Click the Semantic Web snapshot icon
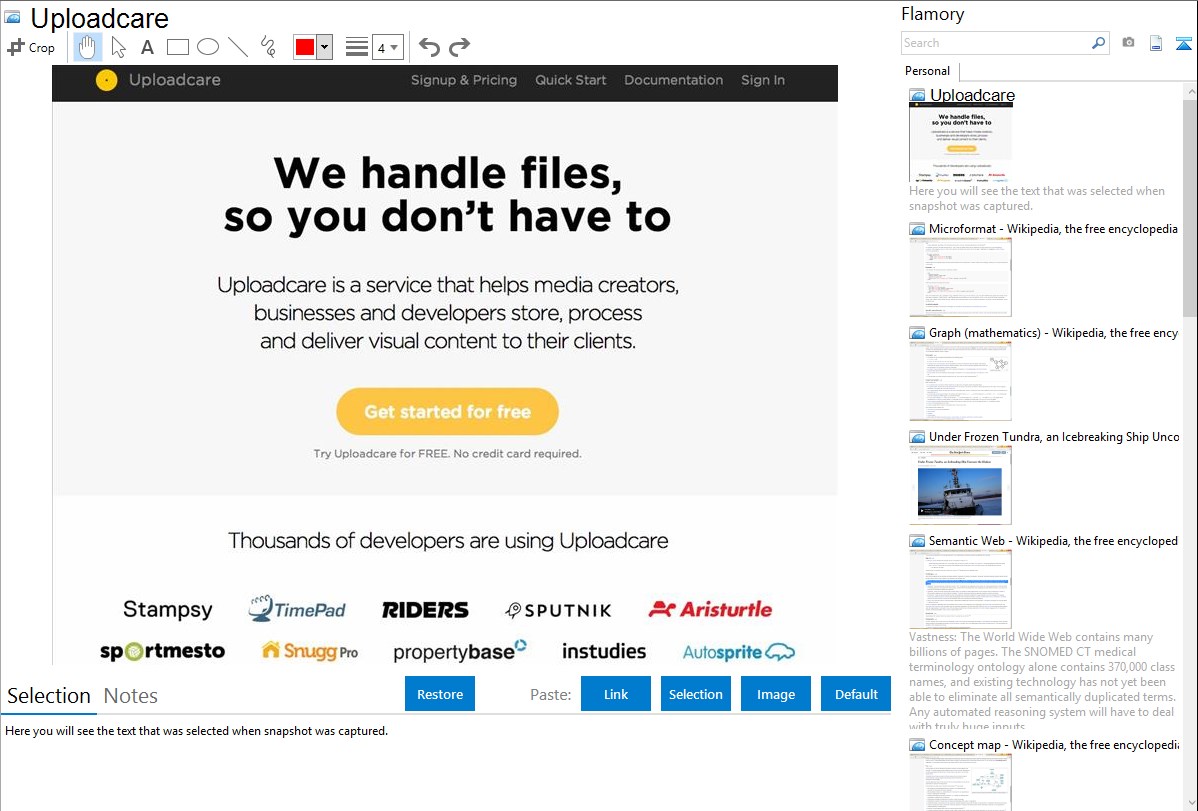Viewport: 1198px width, 811px height. (917, 541)
